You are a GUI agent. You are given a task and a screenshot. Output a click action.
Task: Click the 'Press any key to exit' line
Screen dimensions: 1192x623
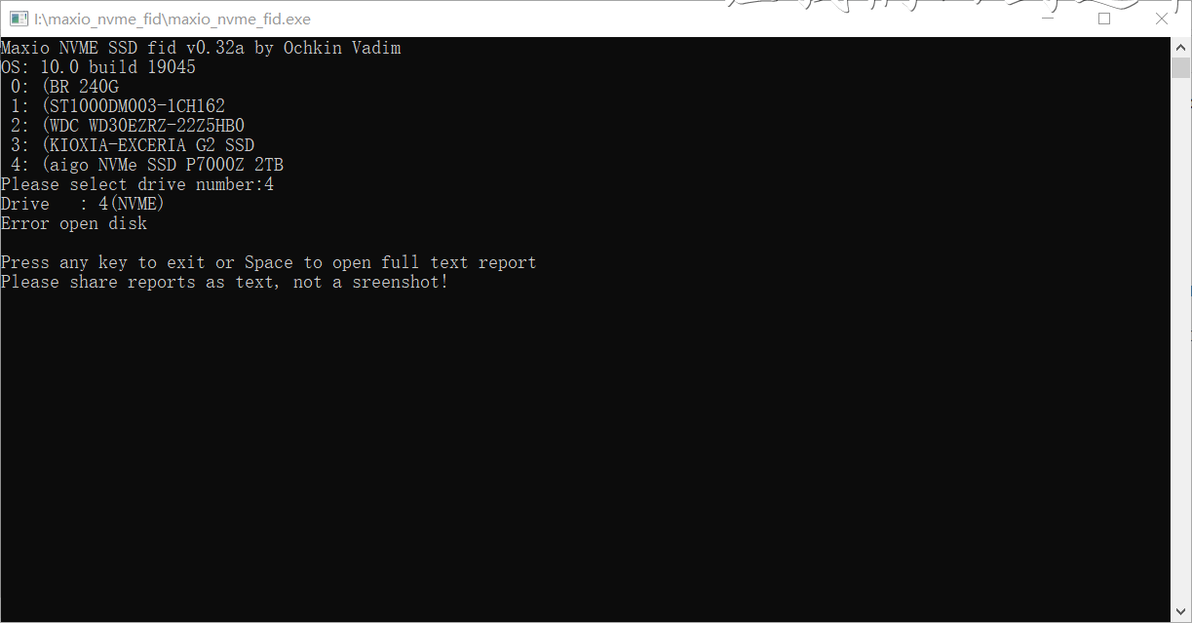pyautogui.click(x=268, y=263)
